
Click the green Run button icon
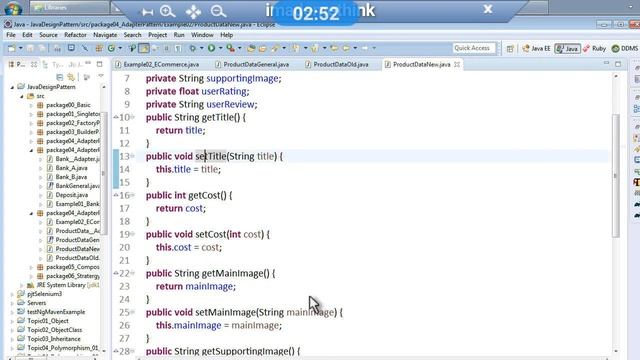[x=211, y=48]
